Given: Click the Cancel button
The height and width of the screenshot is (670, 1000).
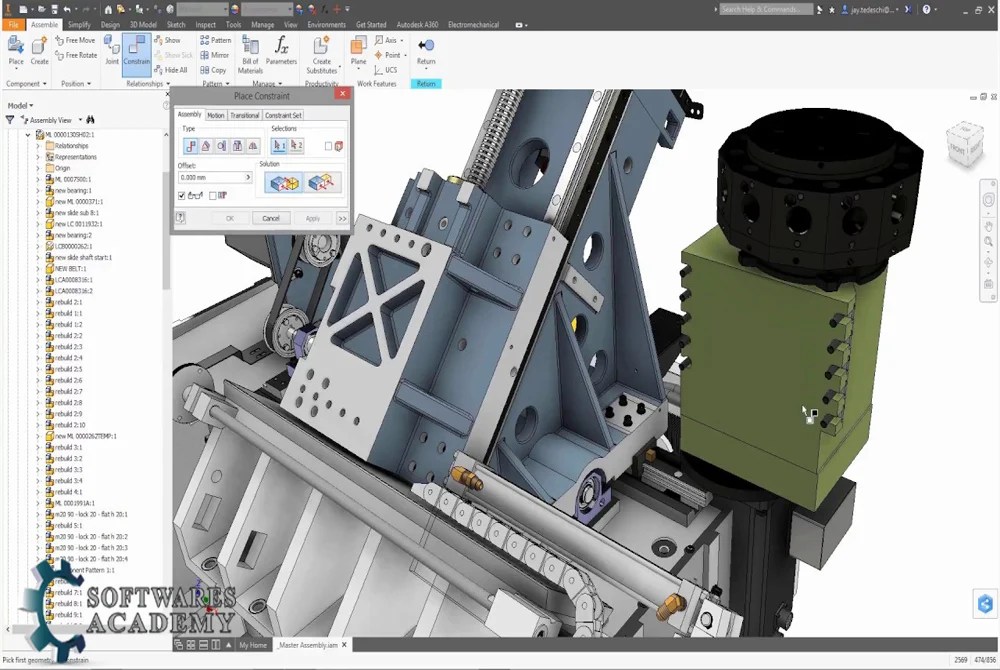Looking at the screenshot, I should pos(270,218).
